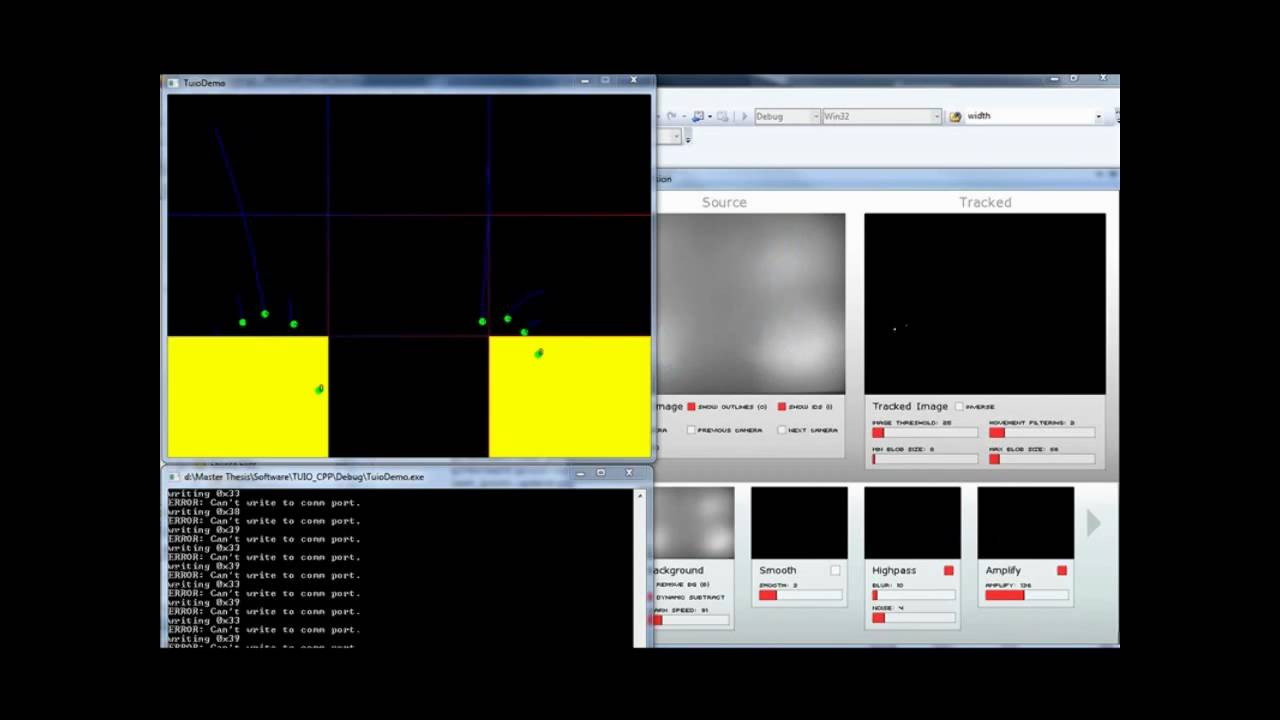Adjust the Amplify level slider
This screenshot has width=1280, height=720.
click(x=1027, y=595)
